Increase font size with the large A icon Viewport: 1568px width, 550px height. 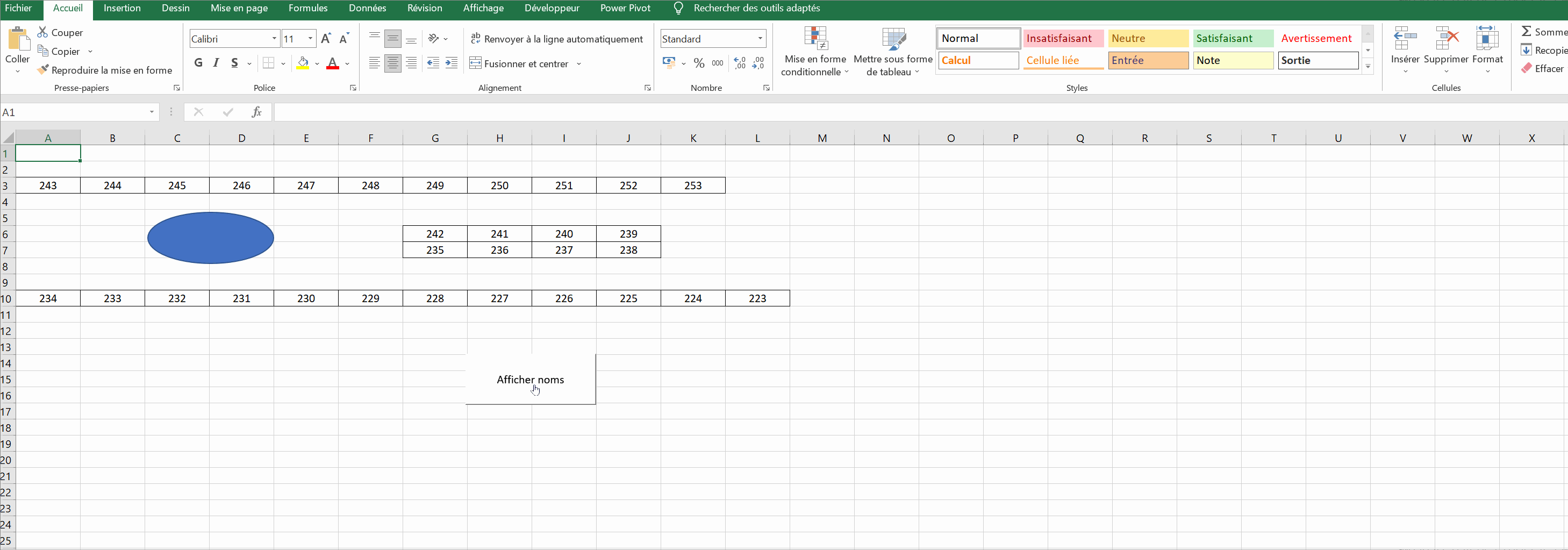coord(326,39)
